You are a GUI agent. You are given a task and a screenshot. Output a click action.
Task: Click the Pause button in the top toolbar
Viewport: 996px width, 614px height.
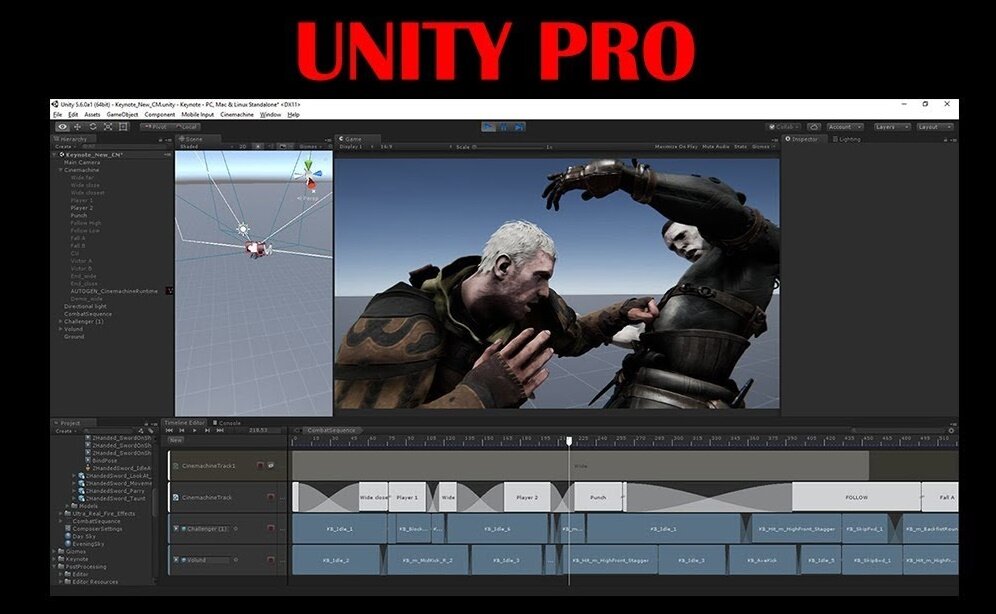click(x=504, y=127)
